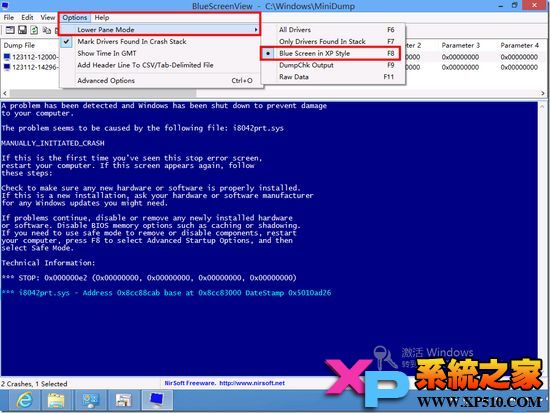The image size is (550, 413).
Task: Click the lower pane scroll up arrow
Action: click(542, 106)
